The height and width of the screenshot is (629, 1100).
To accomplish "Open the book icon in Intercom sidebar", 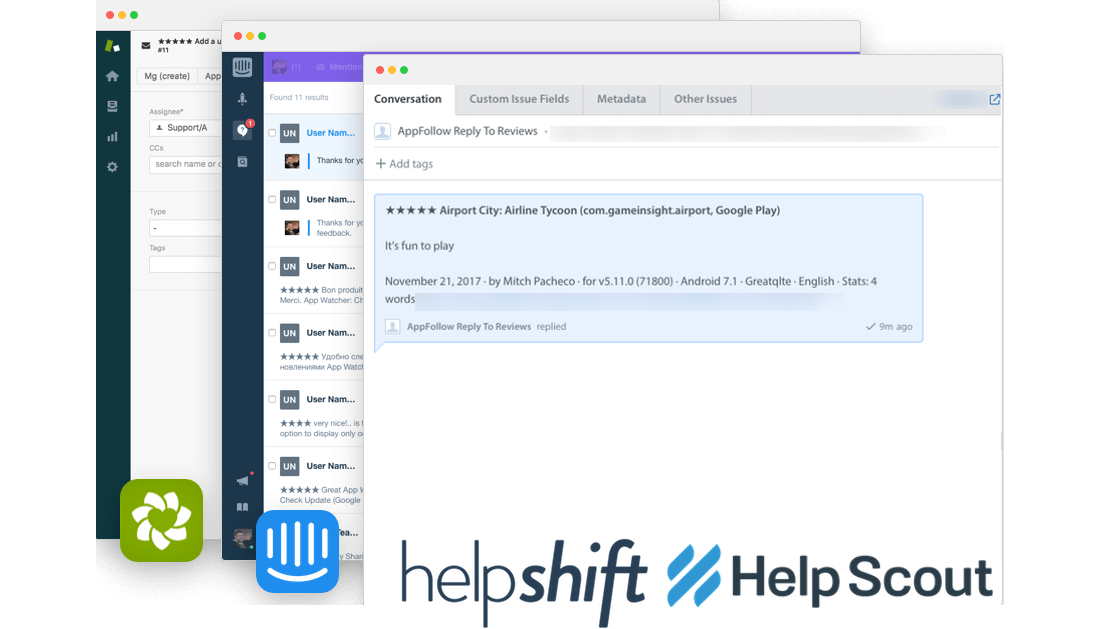I will click(242, 507).
